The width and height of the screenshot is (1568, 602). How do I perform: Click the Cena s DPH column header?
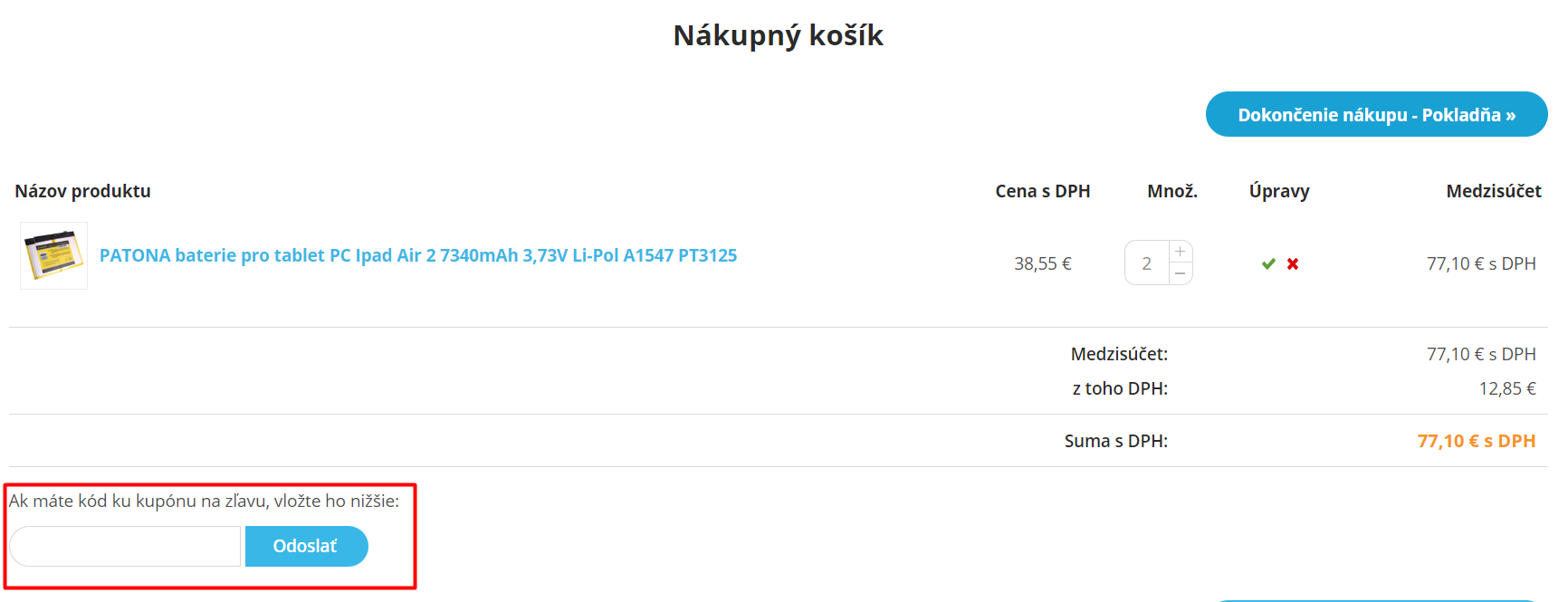coord(1042,191)
